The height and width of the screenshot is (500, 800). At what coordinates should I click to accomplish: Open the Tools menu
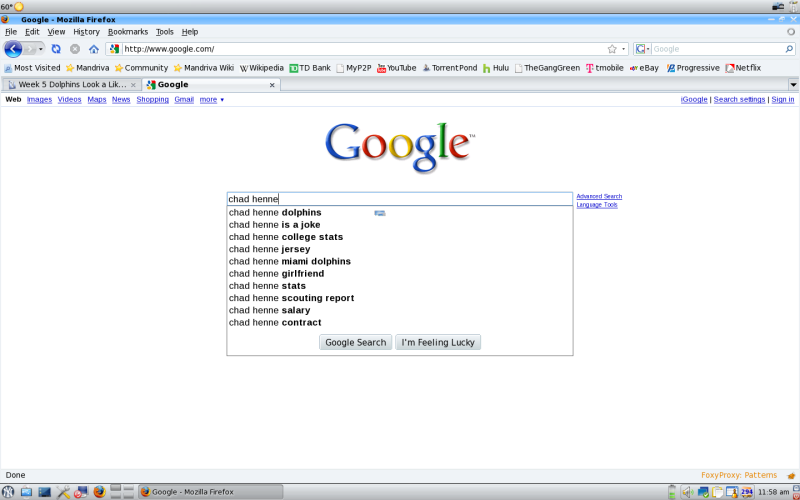coord(164,32)
